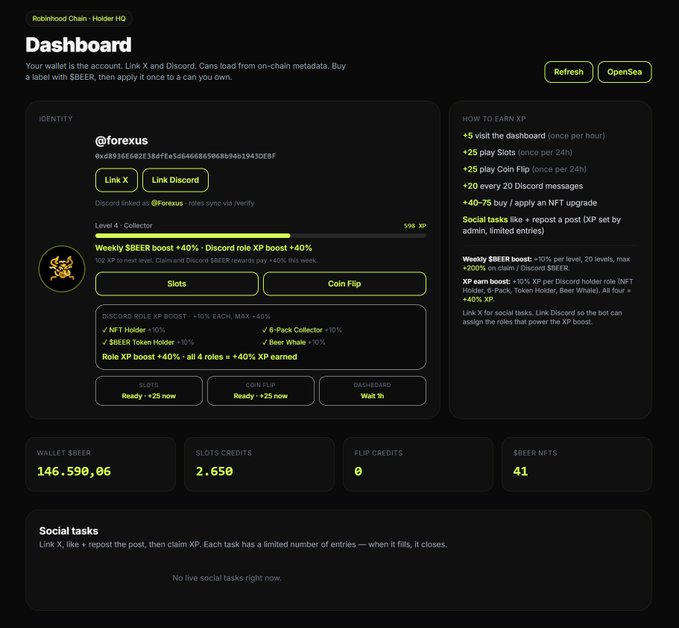Click the HOW TO EARN XP header

(494, 119)
